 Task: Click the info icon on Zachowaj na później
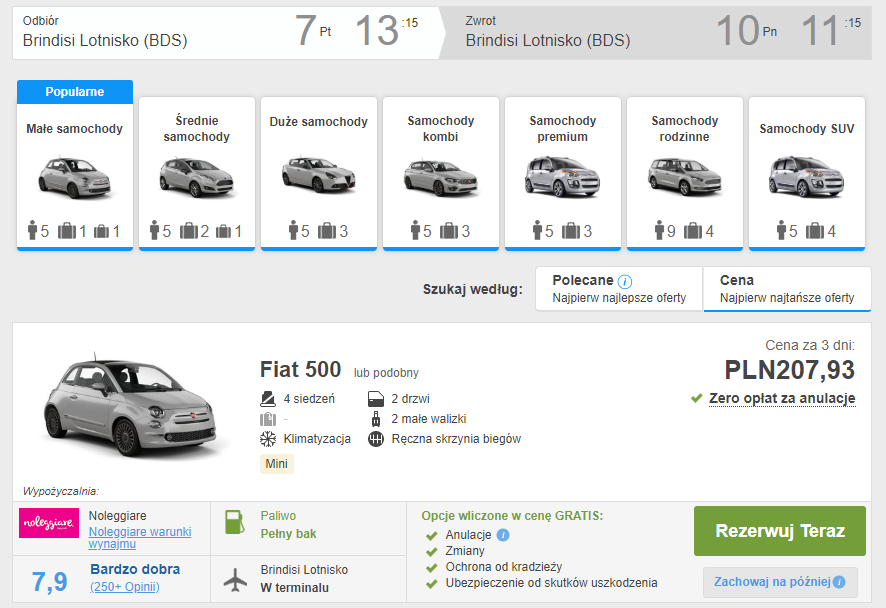pos(838,582)
